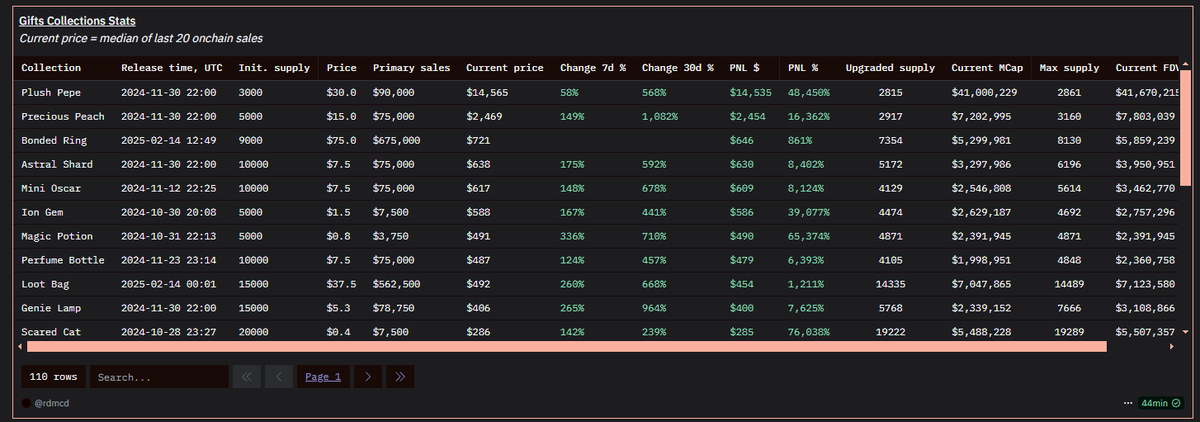Click Mini Oscar max supply 5614
This screenshot has width=1200, height=422.
coord(1069,188)
